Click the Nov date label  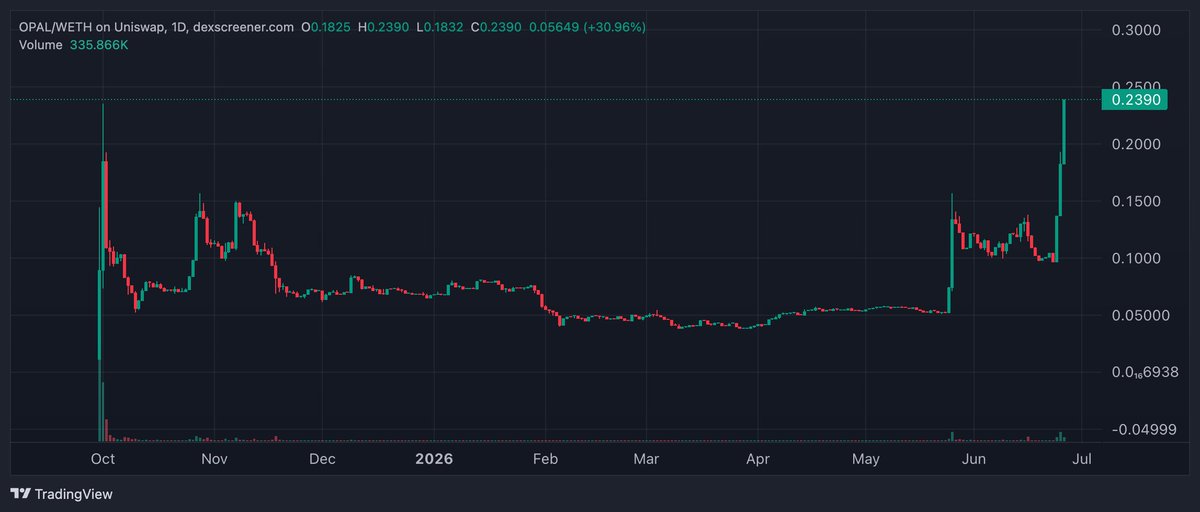click(x=214, y=460)
